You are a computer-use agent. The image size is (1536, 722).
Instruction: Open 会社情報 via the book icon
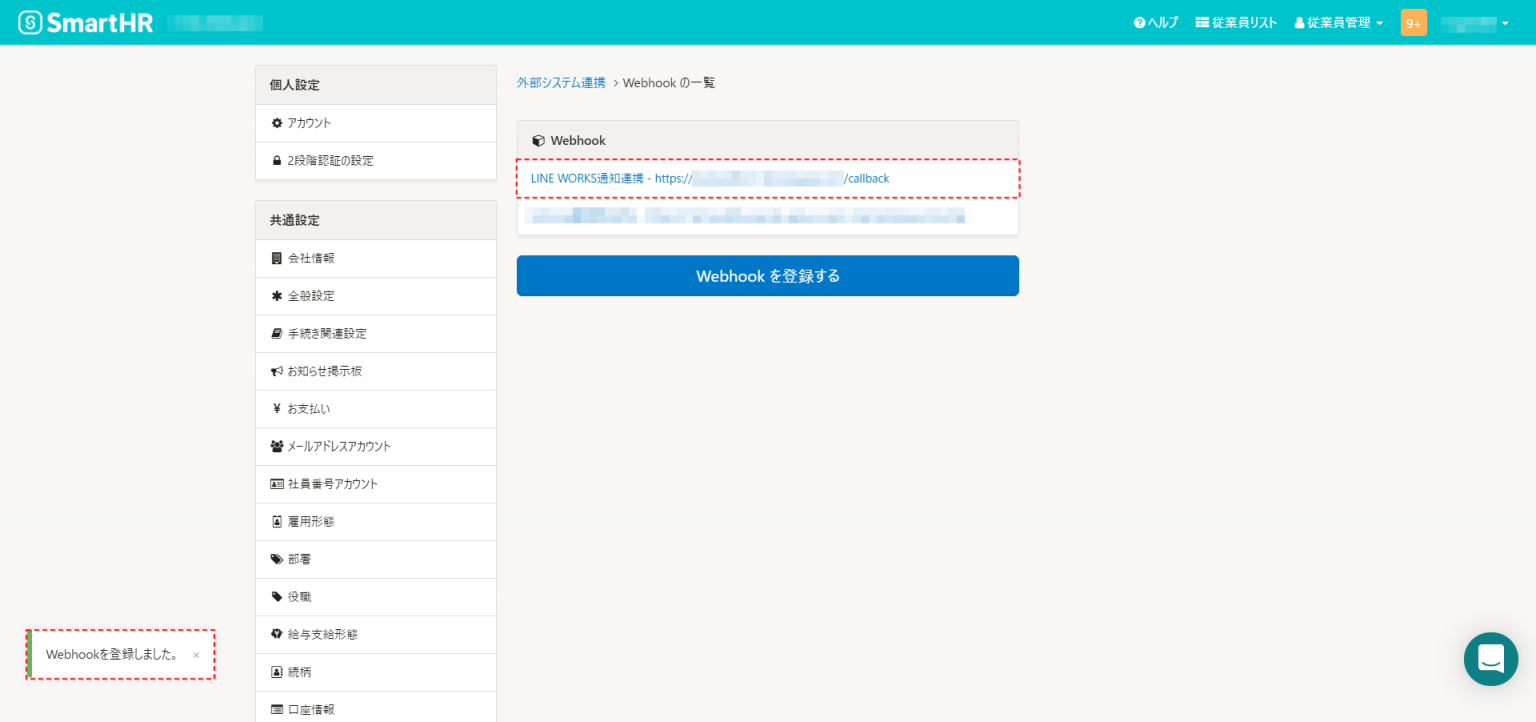[277, 258]
